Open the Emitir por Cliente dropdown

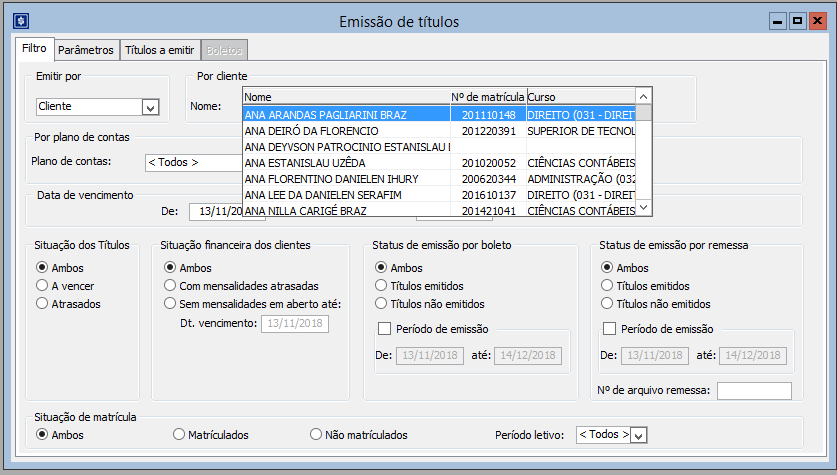click(150, 107)
